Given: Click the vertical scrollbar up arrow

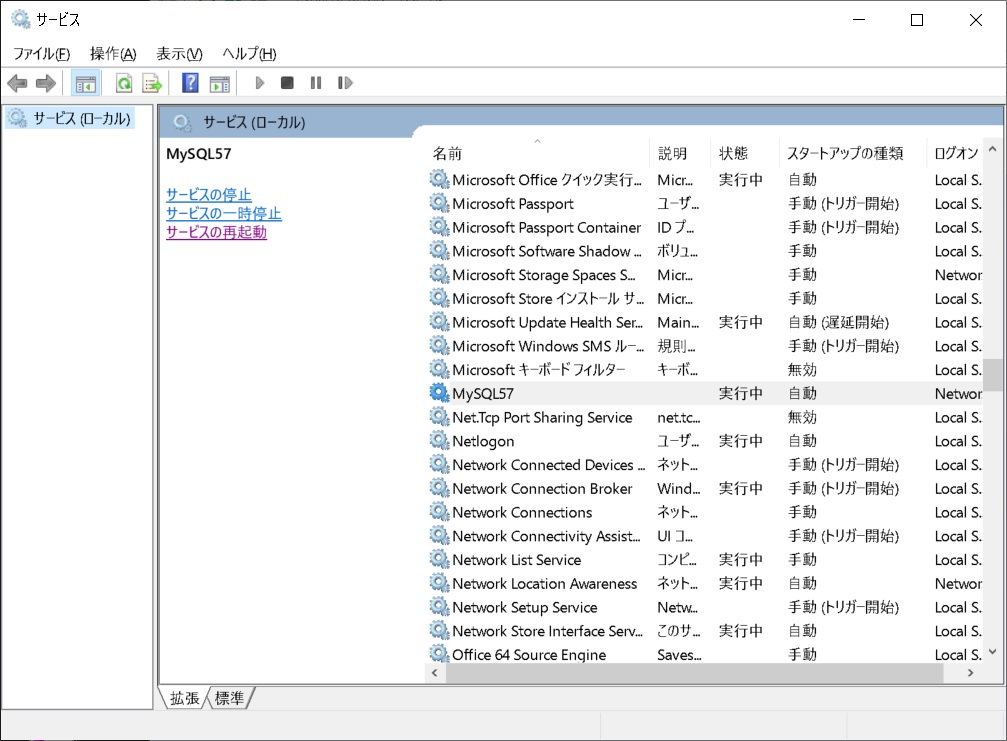Looking at the screenshot, I should coord(992,149).
